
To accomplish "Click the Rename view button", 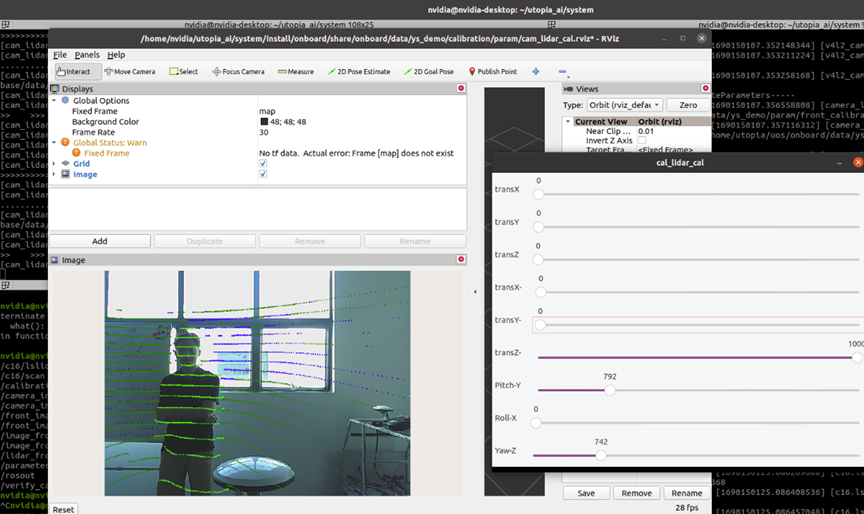I will pyautogui.click(x=687, y=493).
